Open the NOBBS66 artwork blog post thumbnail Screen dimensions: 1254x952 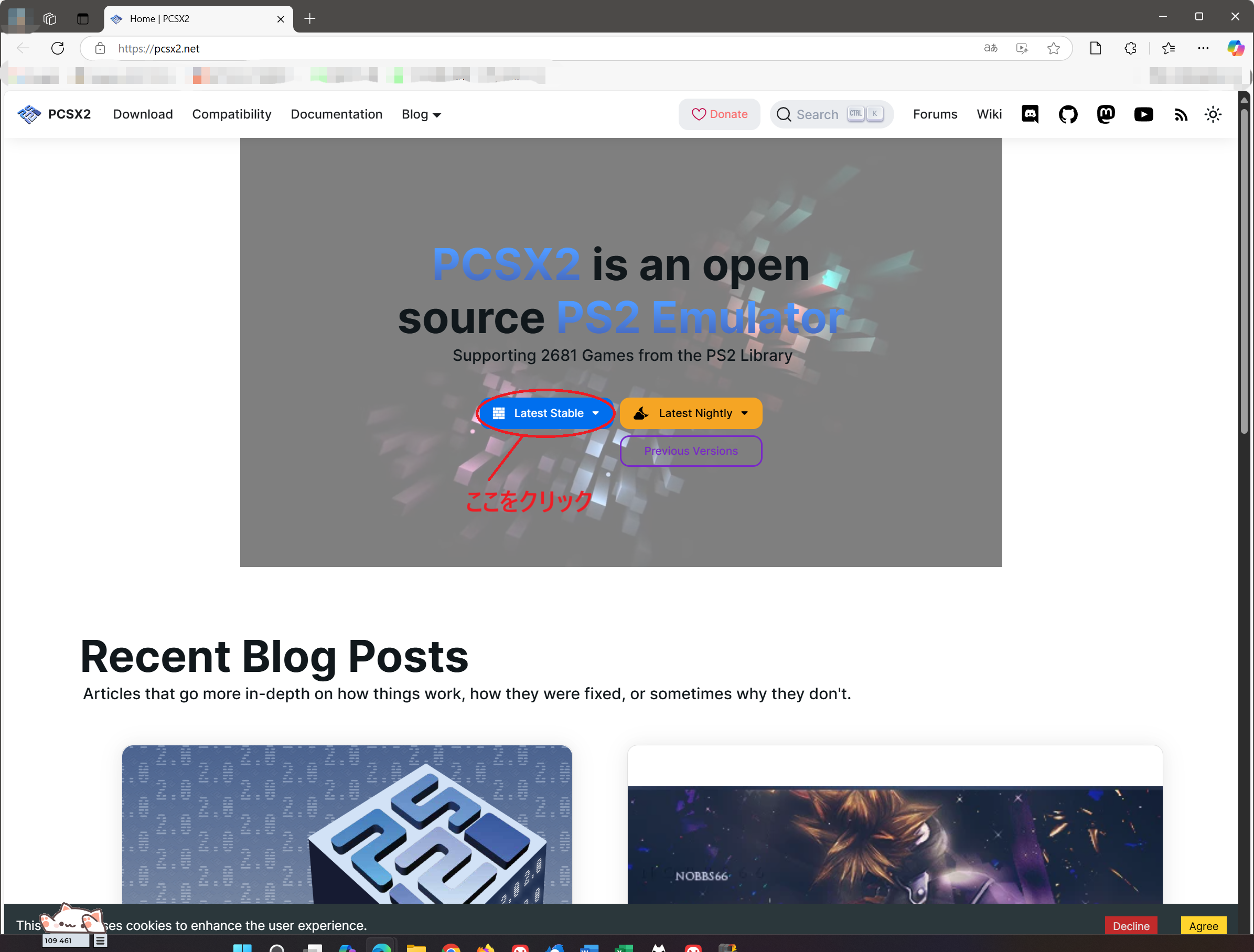click(895, 844)
